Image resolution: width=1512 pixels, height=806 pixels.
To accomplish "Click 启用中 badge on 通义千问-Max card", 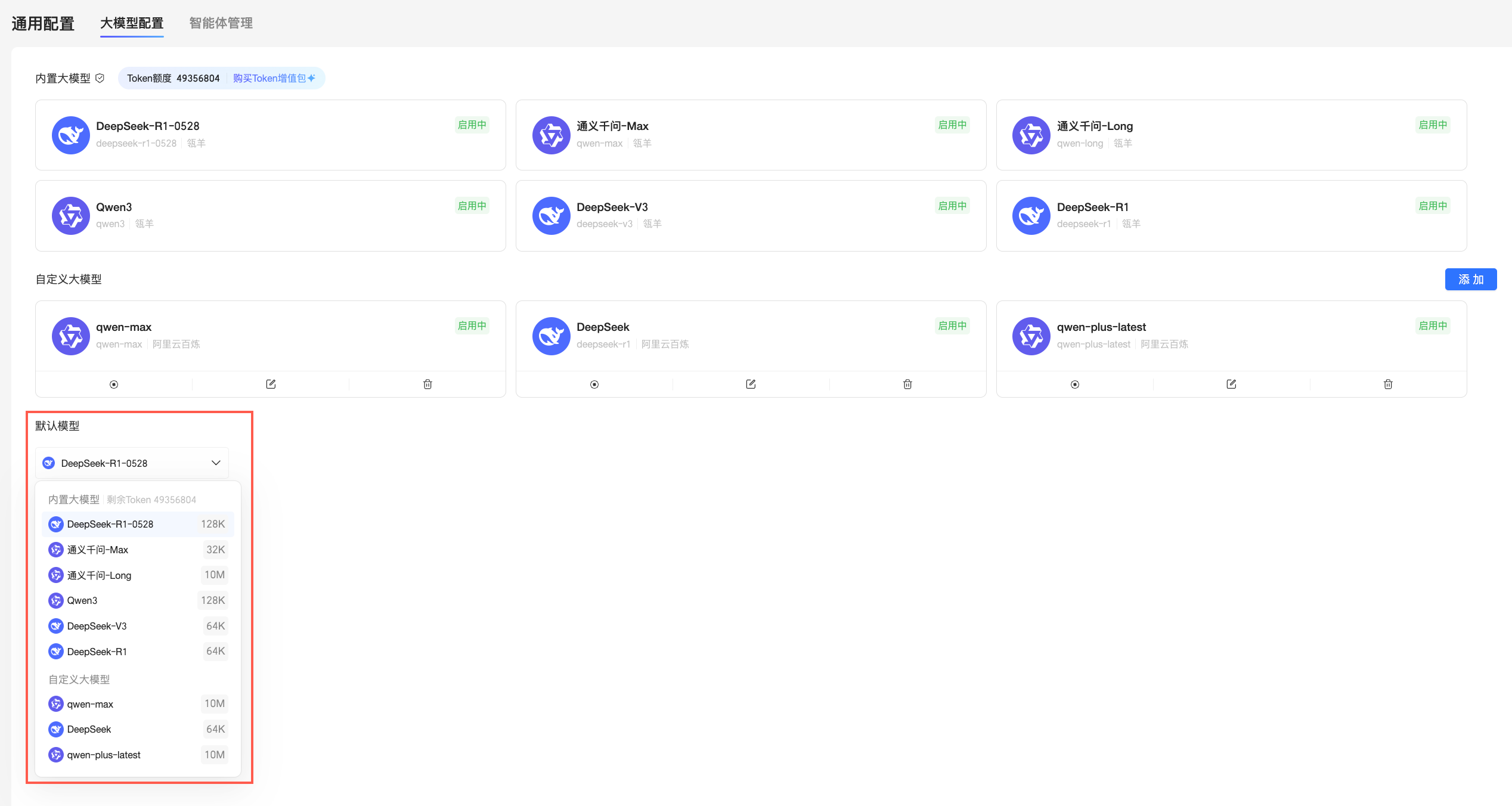I will pos(953,125).
